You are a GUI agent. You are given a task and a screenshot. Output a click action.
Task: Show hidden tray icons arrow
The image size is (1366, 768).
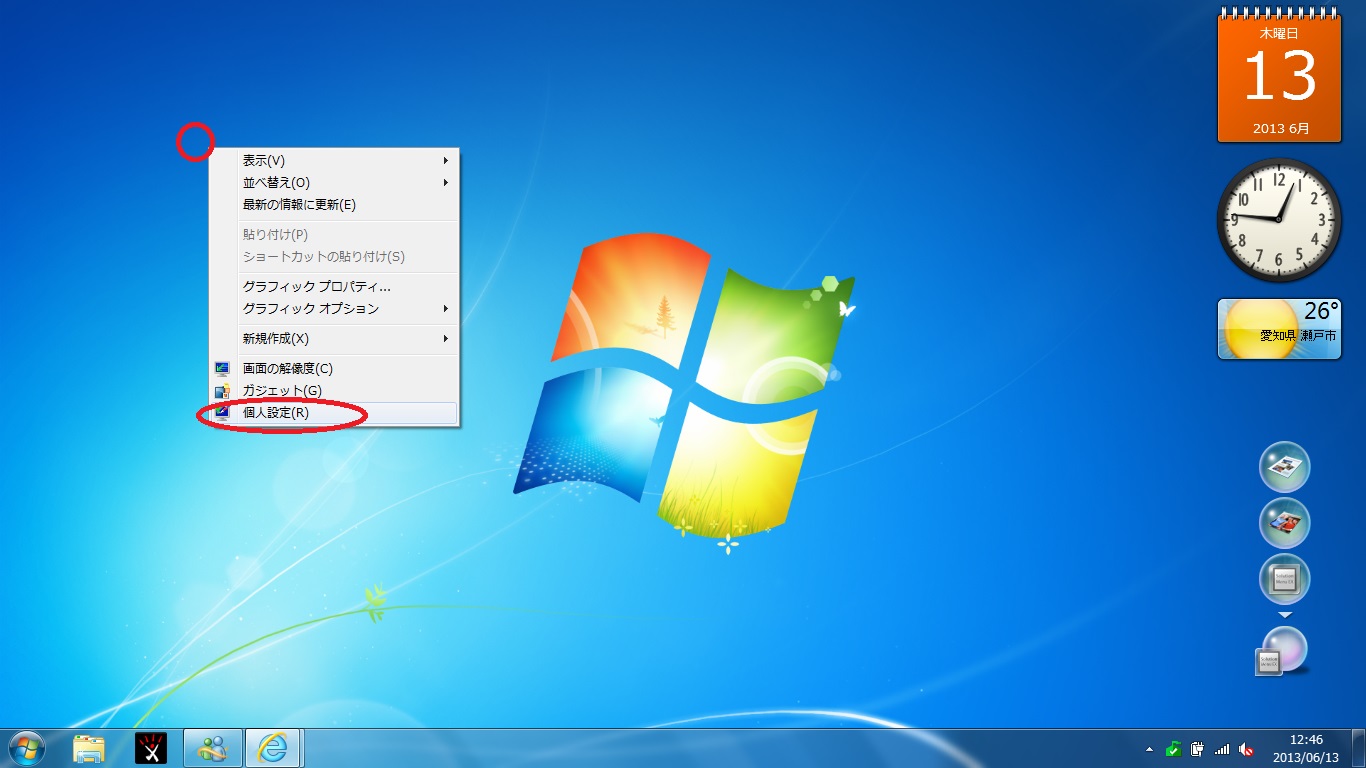[1149, 749]
